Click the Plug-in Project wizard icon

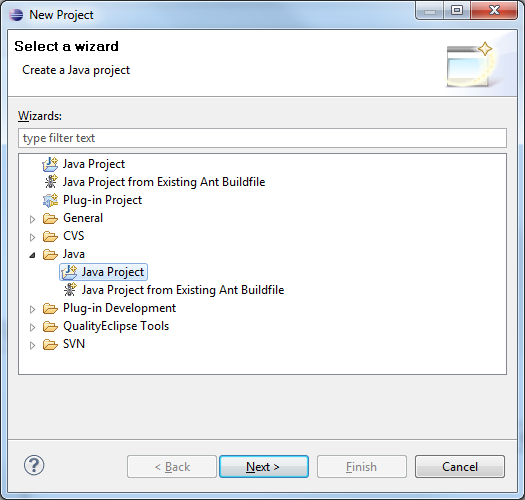(x=50, y=200)
